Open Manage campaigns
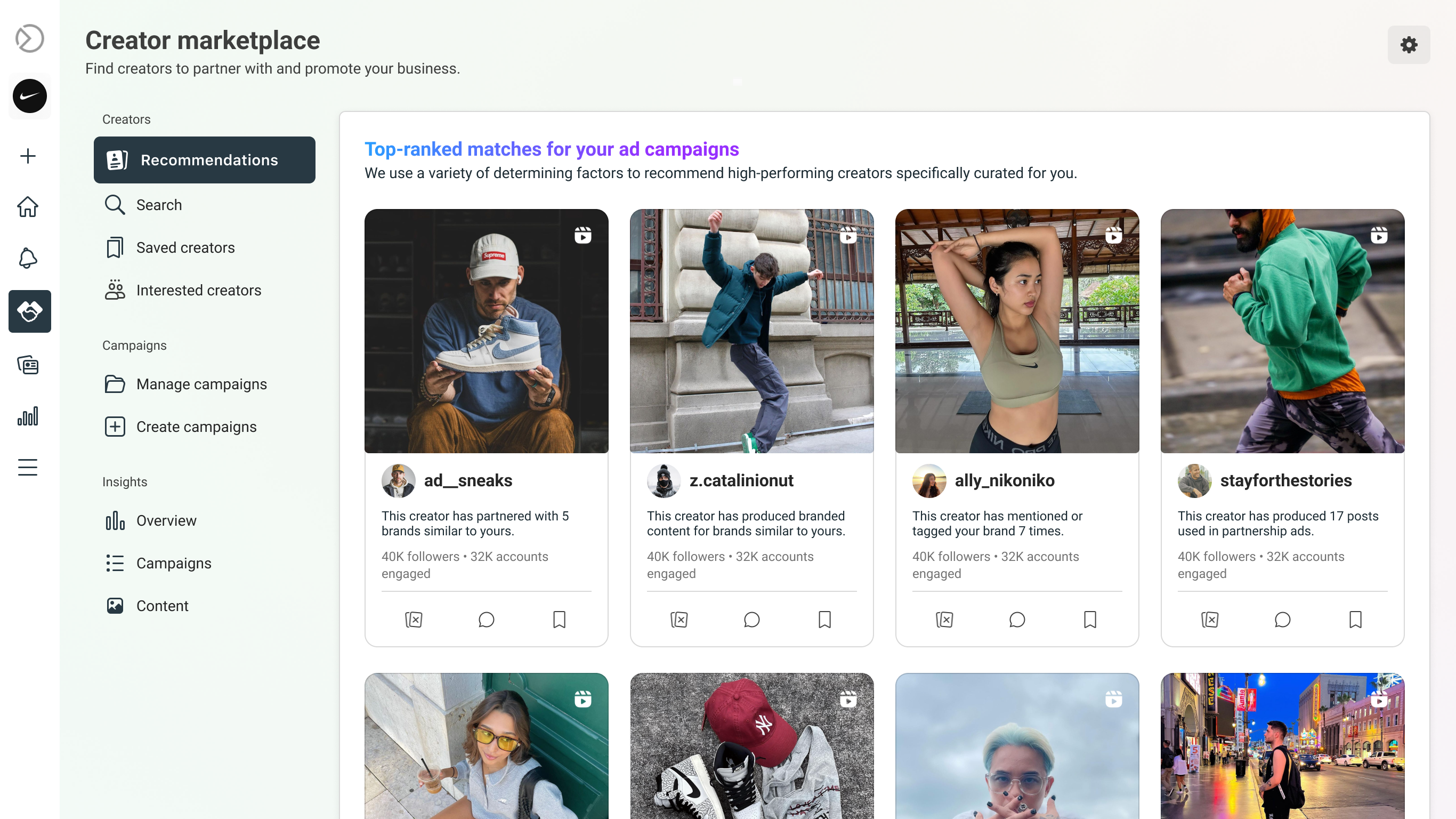 pos(201,384)
